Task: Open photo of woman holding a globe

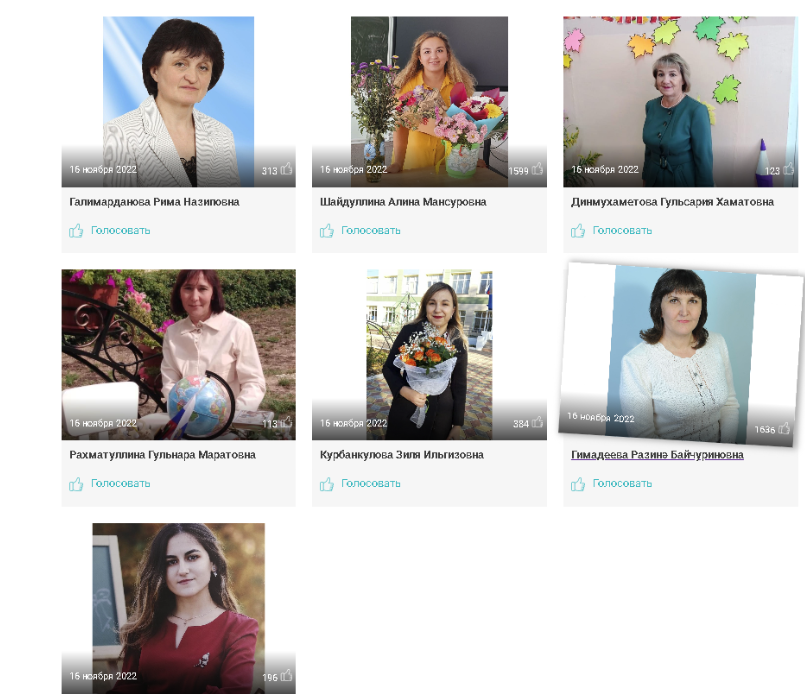Action: 179,355
